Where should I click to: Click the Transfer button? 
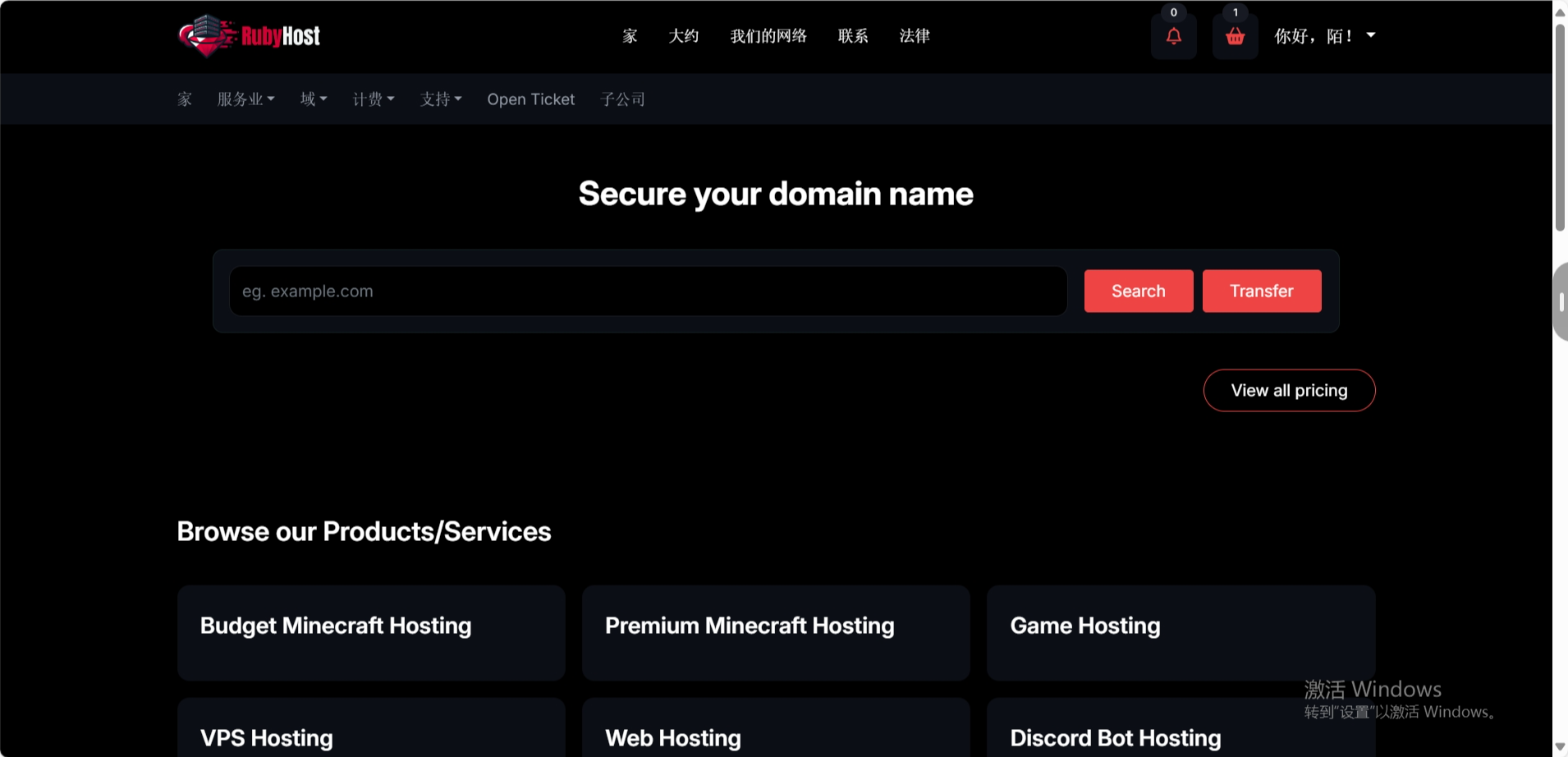coord(1261,291)
